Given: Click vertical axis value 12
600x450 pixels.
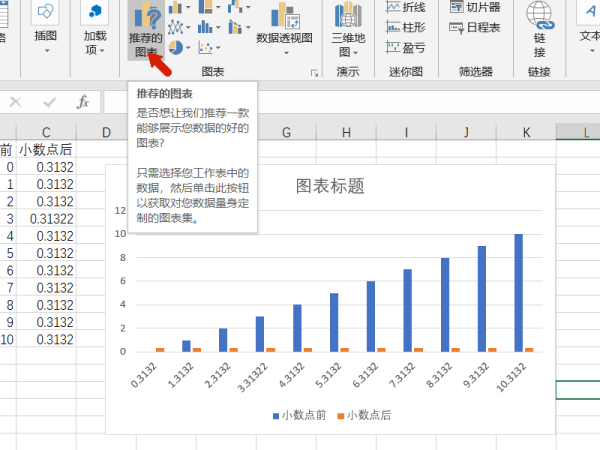Looking at the screenshot, I should [x=120, y=210].
